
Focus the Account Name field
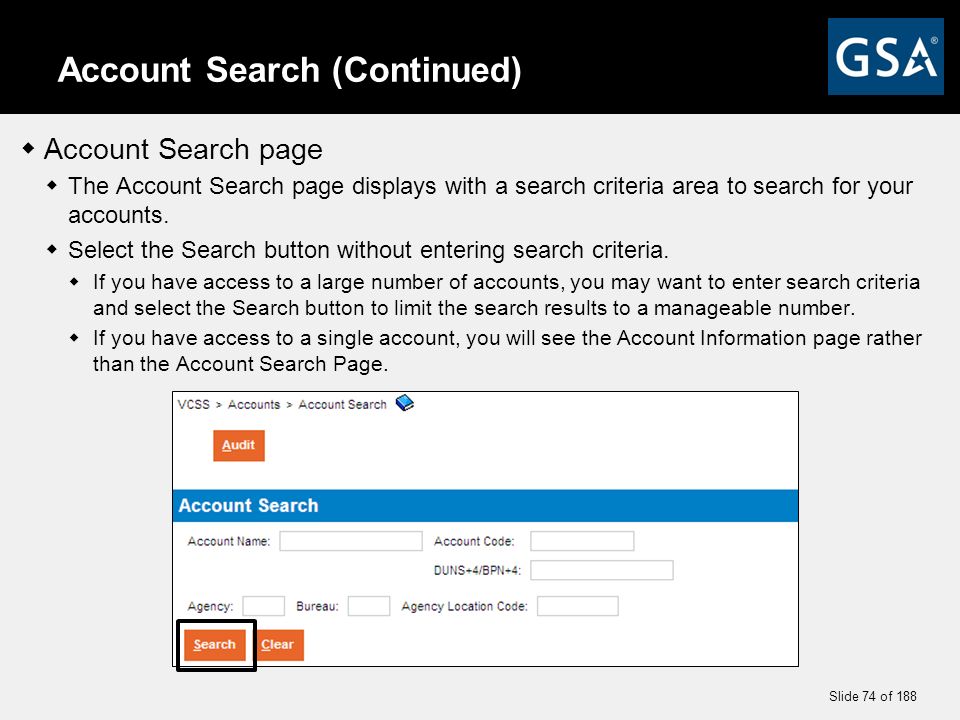click(351, 541)
